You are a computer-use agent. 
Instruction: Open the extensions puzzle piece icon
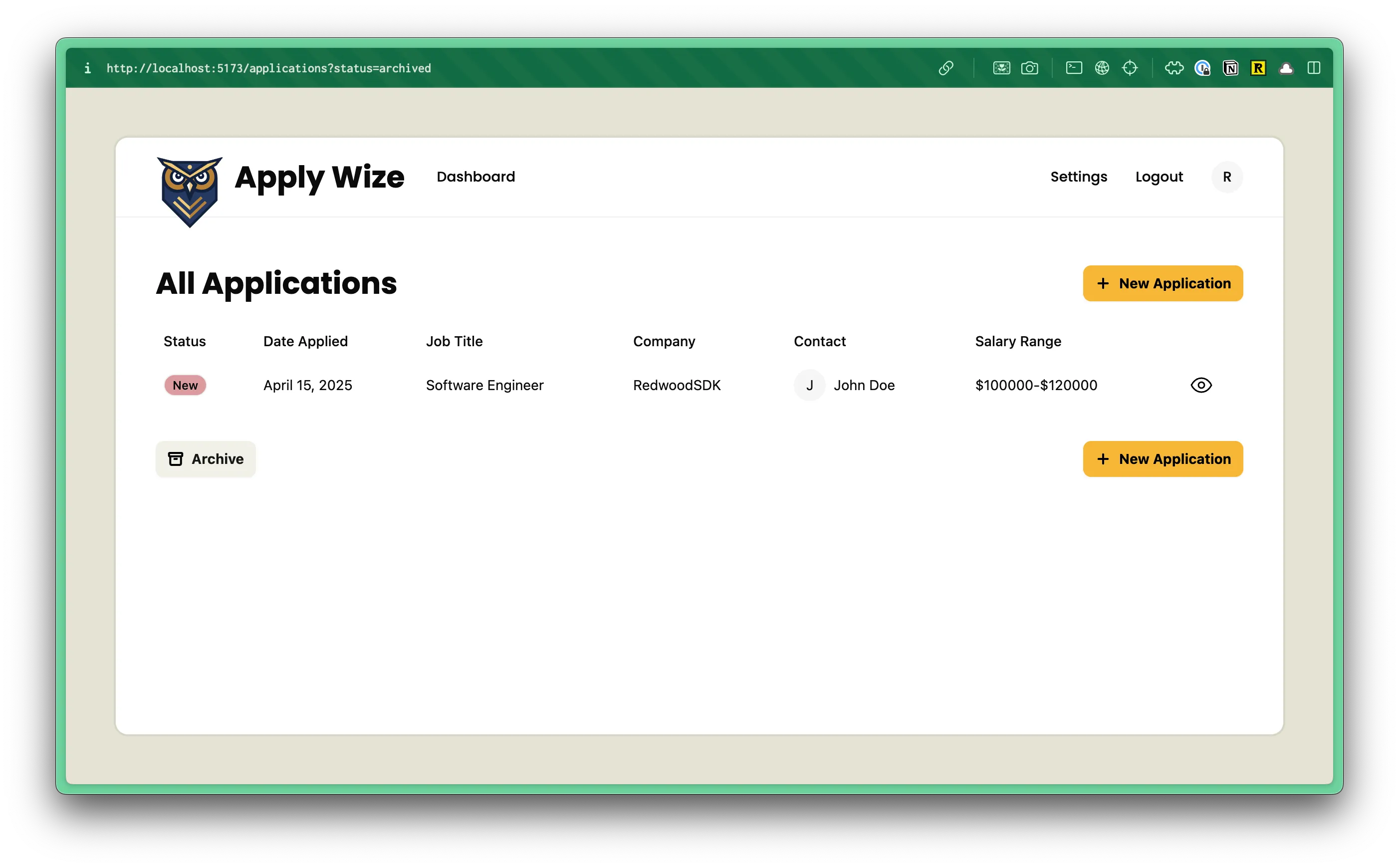(1174, 68)
